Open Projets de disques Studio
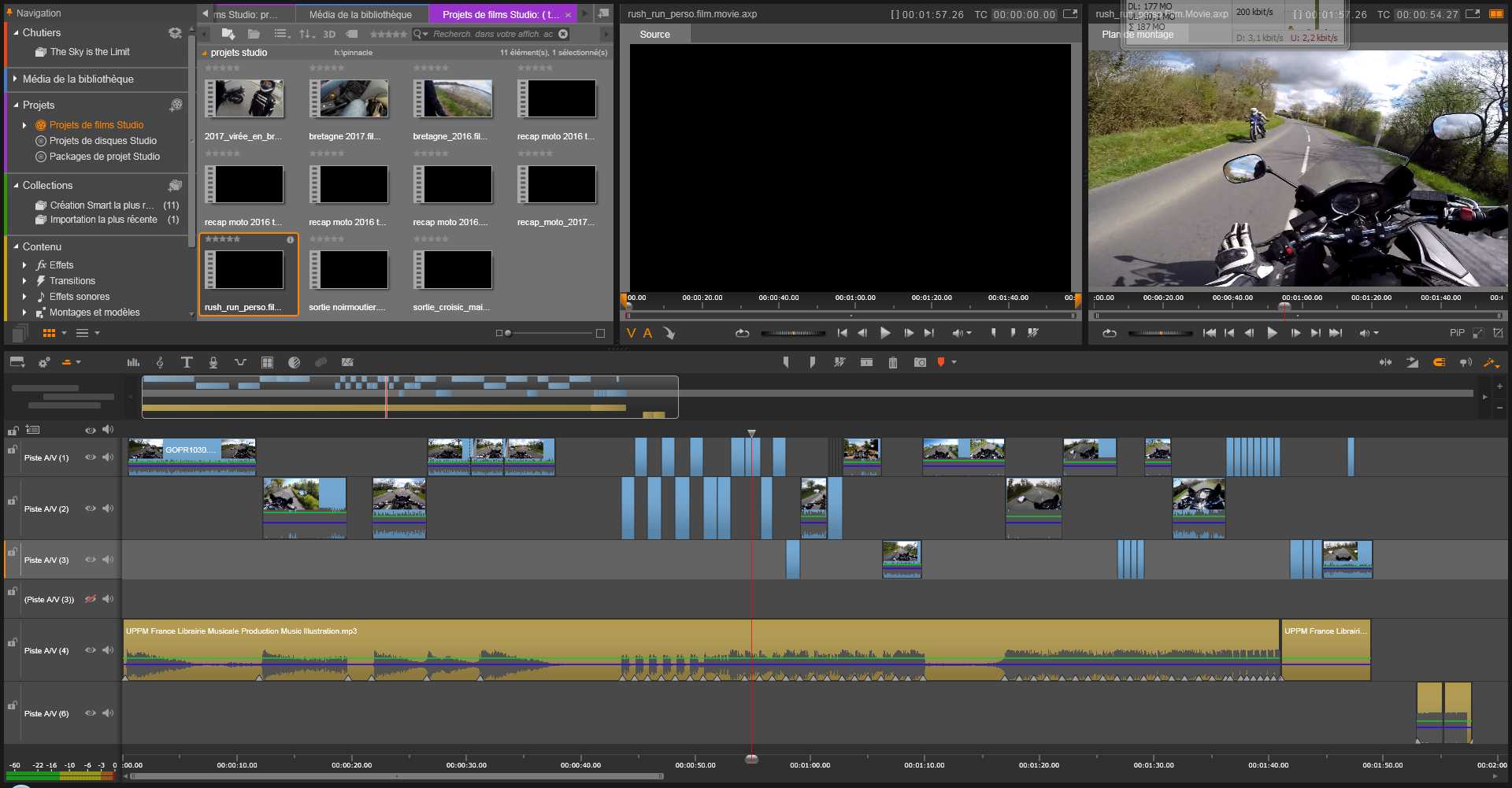Image resolution: width=1512 pixels, height=788 pixels. (x=103, y=141)
